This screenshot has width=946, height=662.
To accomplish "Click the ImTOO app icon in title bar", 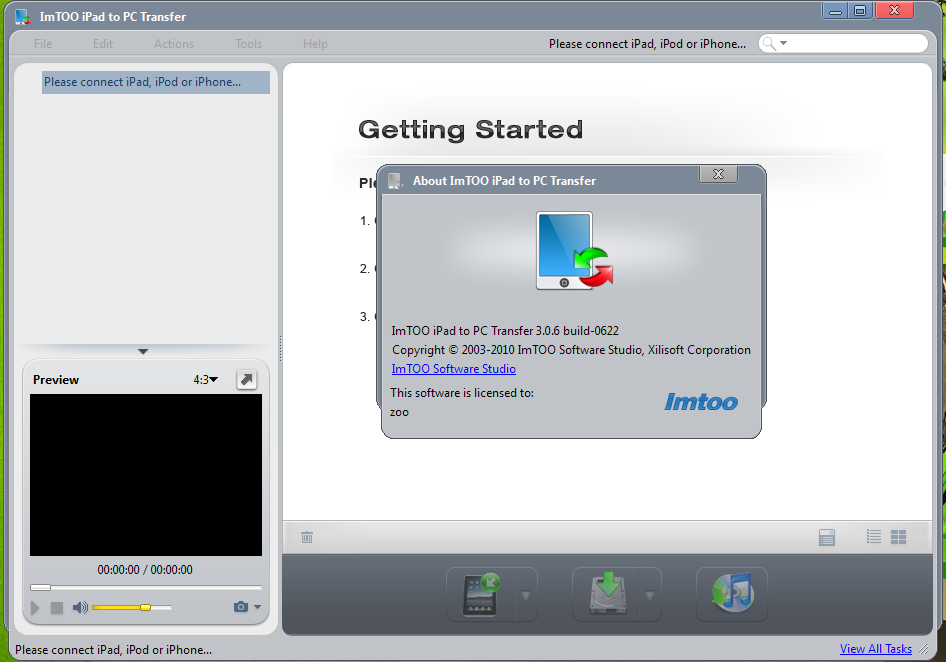I will [23, 17].
